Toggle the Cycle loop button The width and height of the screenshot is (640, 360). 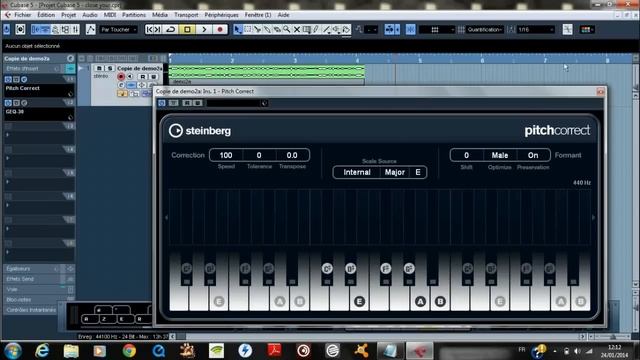coord(171,29)
